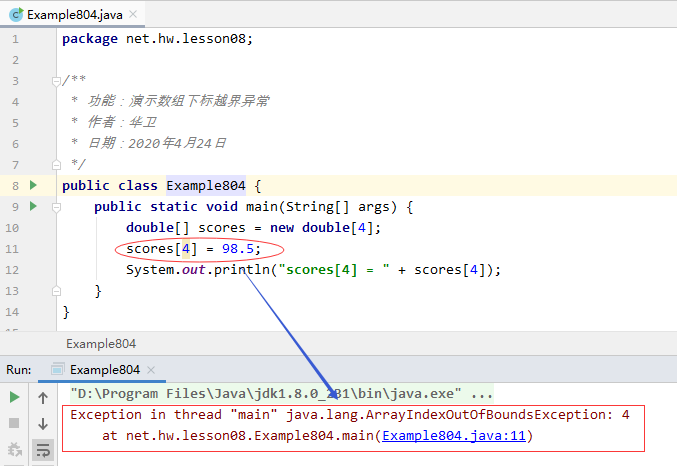Click the "scores[4] = " string literal
The image size is (677, 466).
pos(334,270)
